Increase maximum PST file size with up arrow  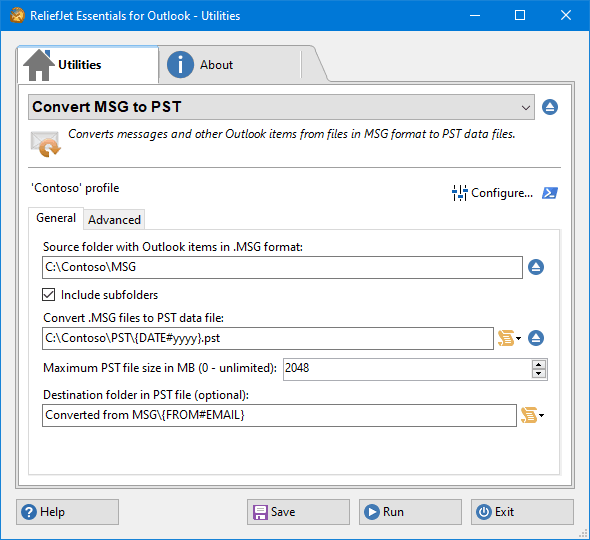coord(539,365)
